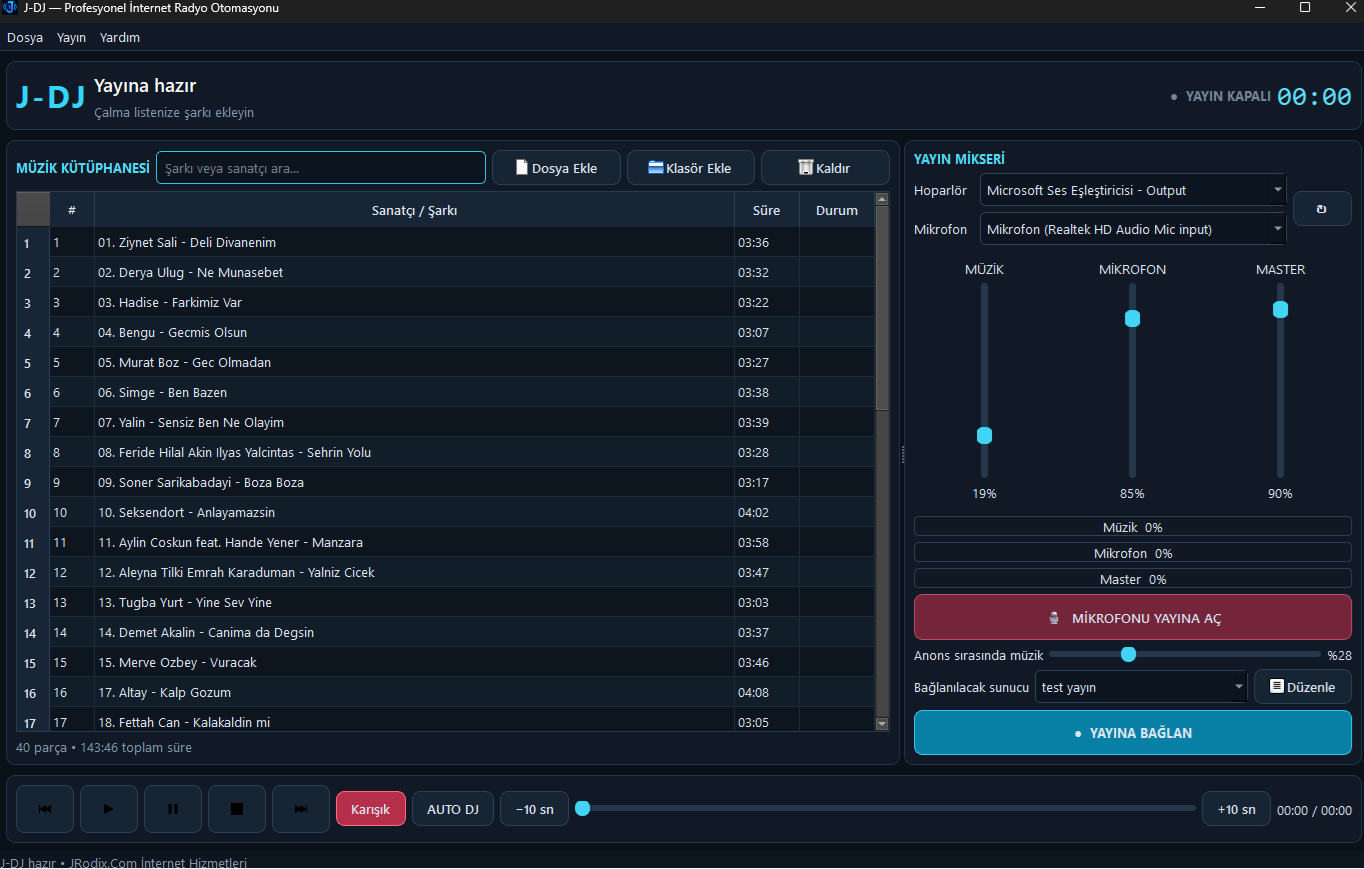
Task: Open the Yayın menu
Action: 71,37
